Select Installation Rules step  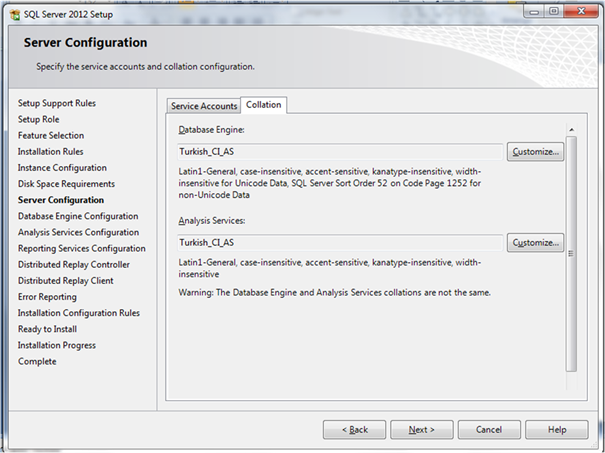click(51, 152)
